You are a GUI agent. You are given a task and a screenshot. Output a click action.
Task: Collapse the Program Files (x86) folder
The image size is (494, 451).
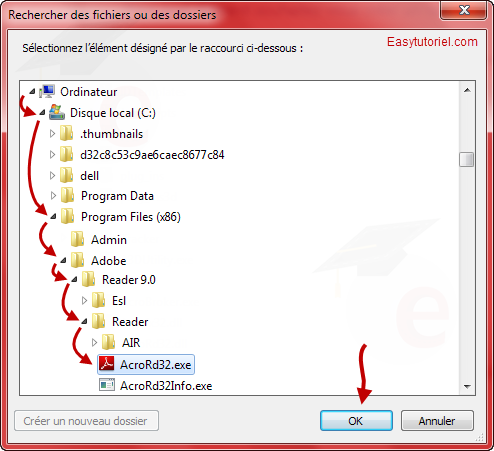pos(53,217)
